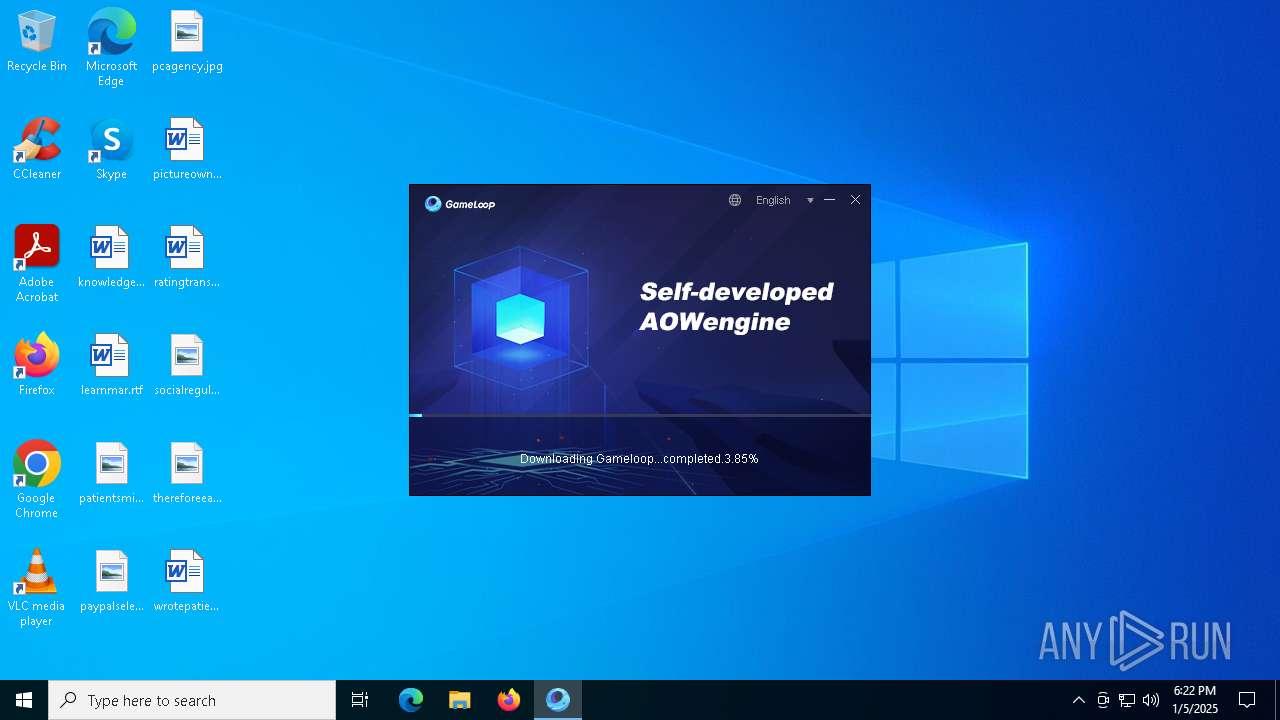Select the knowledge... Word document

click(111, 258)
